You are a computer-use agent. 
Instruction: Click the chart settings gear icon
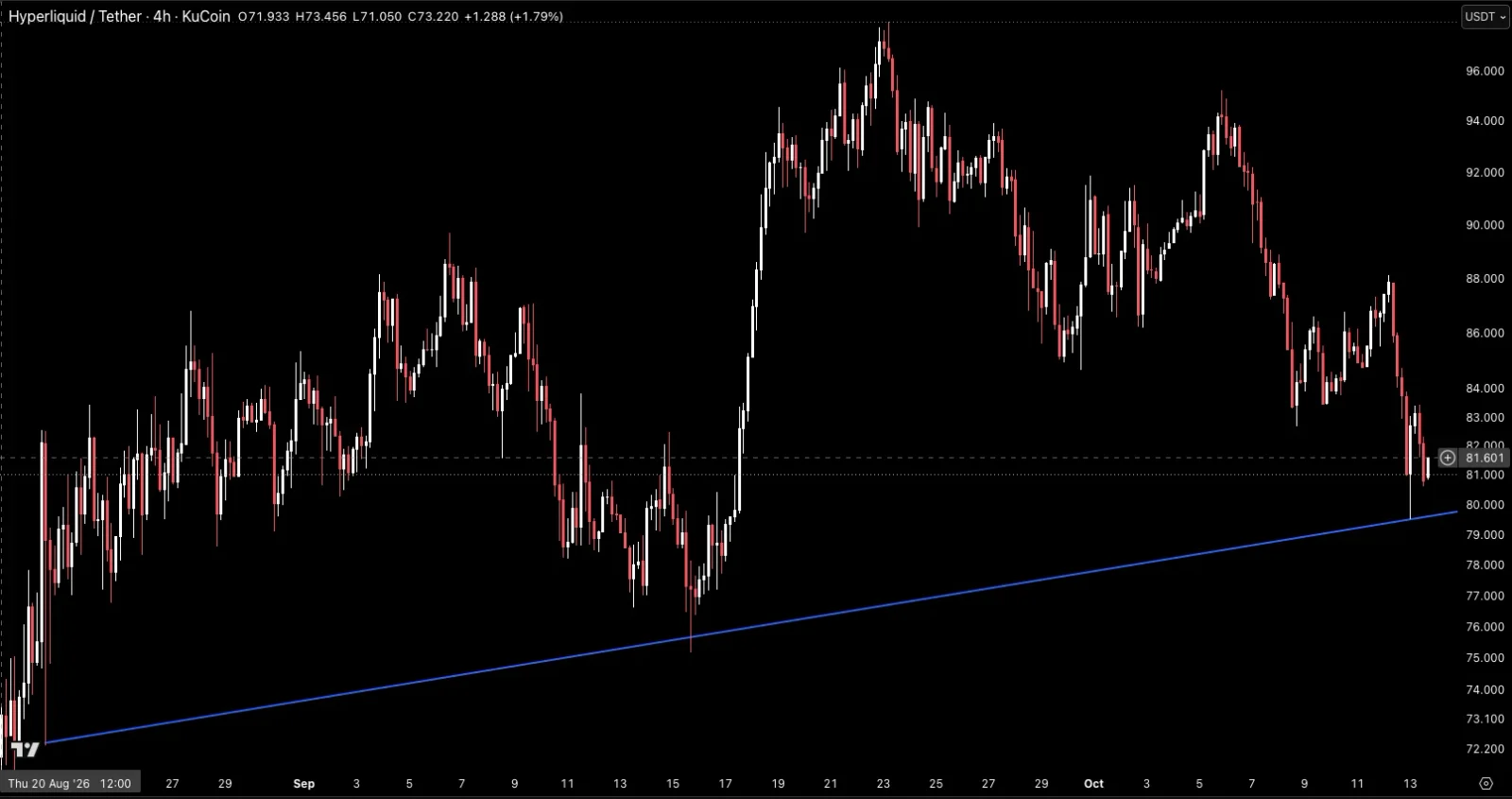(x=1486, y=783)
